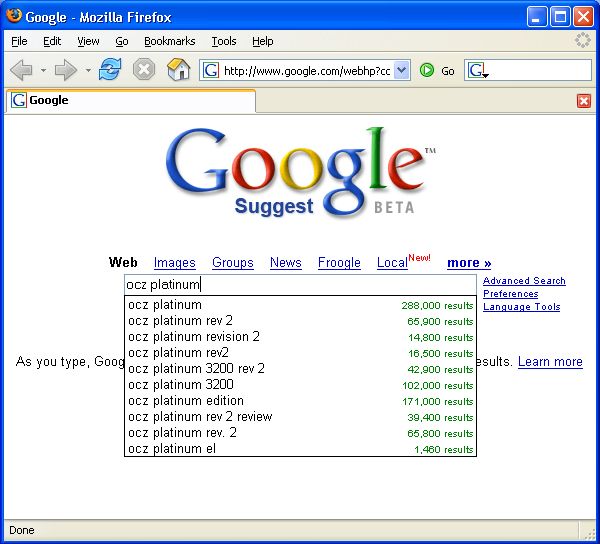
Task: Open the Images search link
Action: [174, 263]
